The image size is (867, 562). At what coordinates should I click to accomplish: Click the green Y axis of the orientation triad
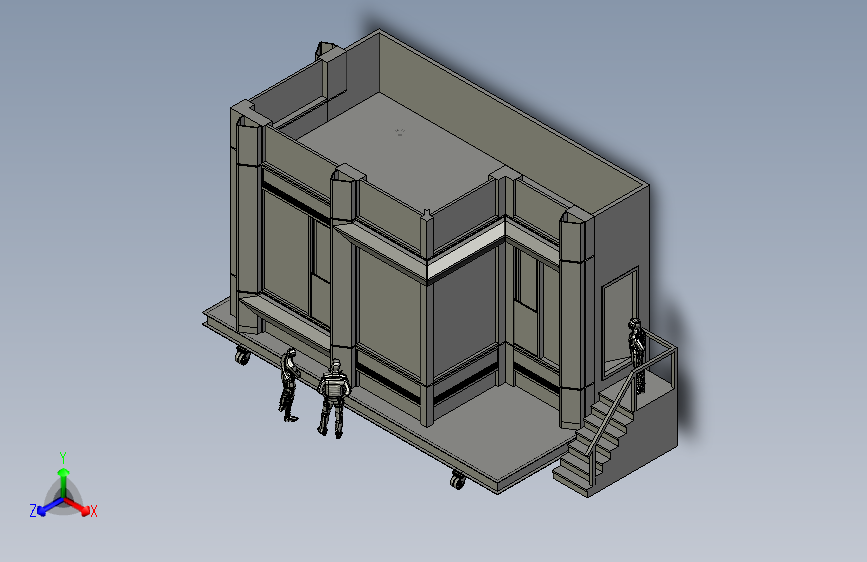click(x=64, y=482)
